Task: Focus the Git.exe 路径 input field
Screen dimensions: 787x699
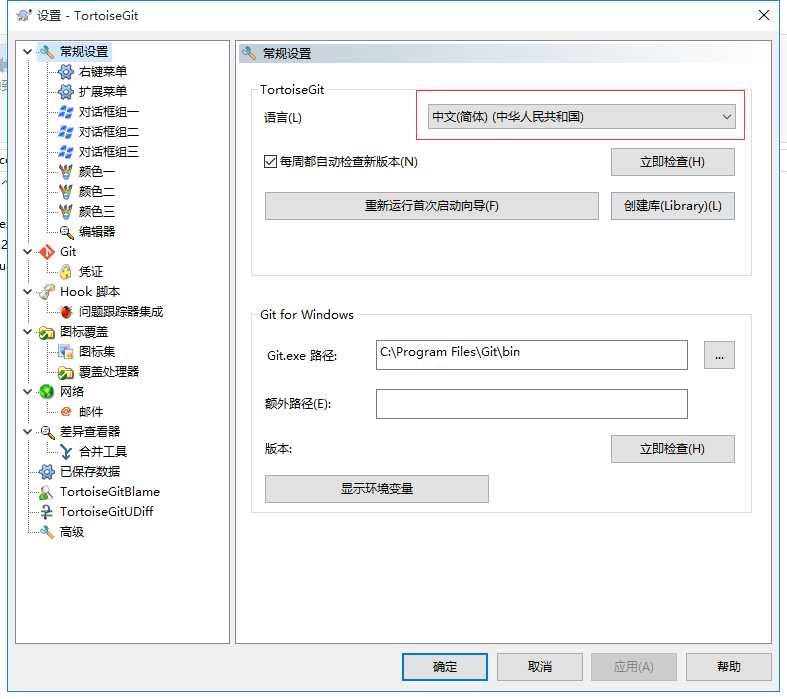Action: click(x=532, y=355)
